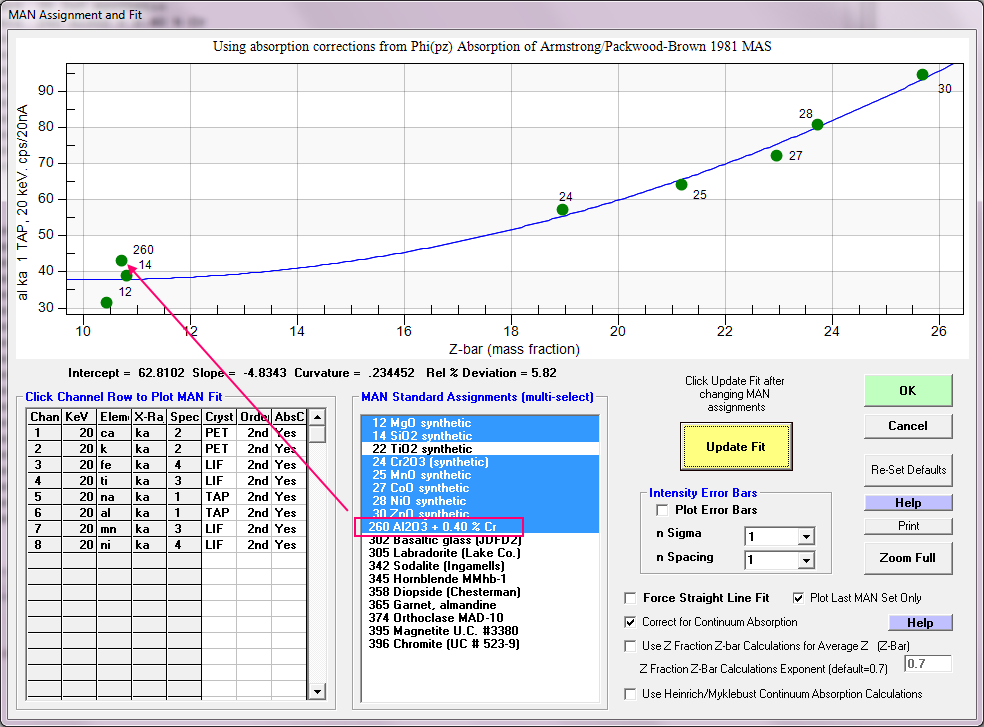Click the Print button
This screenshot has height=727, width=984.
click(x=908, y=526)
